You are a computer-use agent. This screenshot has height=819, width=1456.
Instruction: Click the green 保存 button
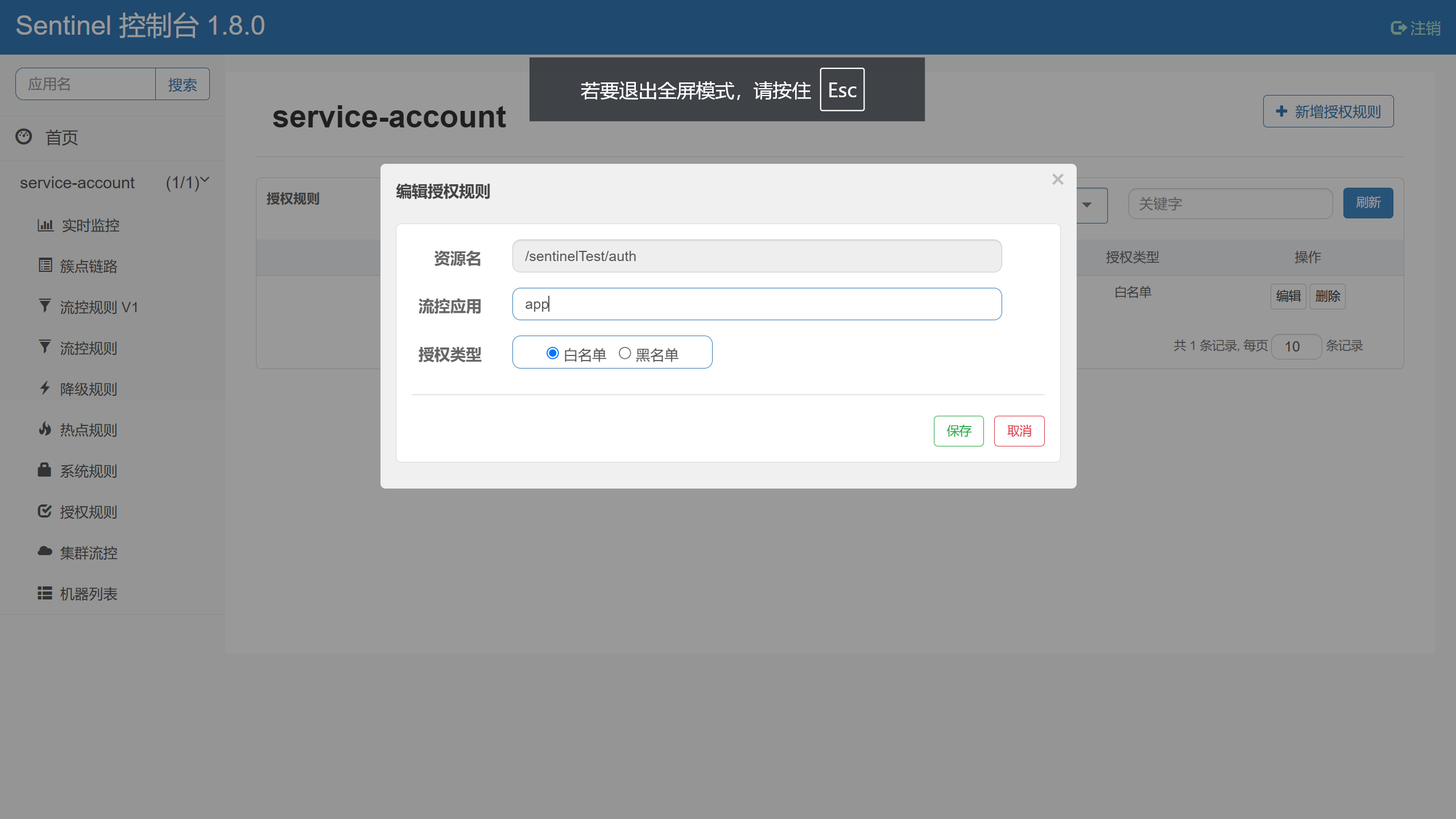tap(958, 431)
